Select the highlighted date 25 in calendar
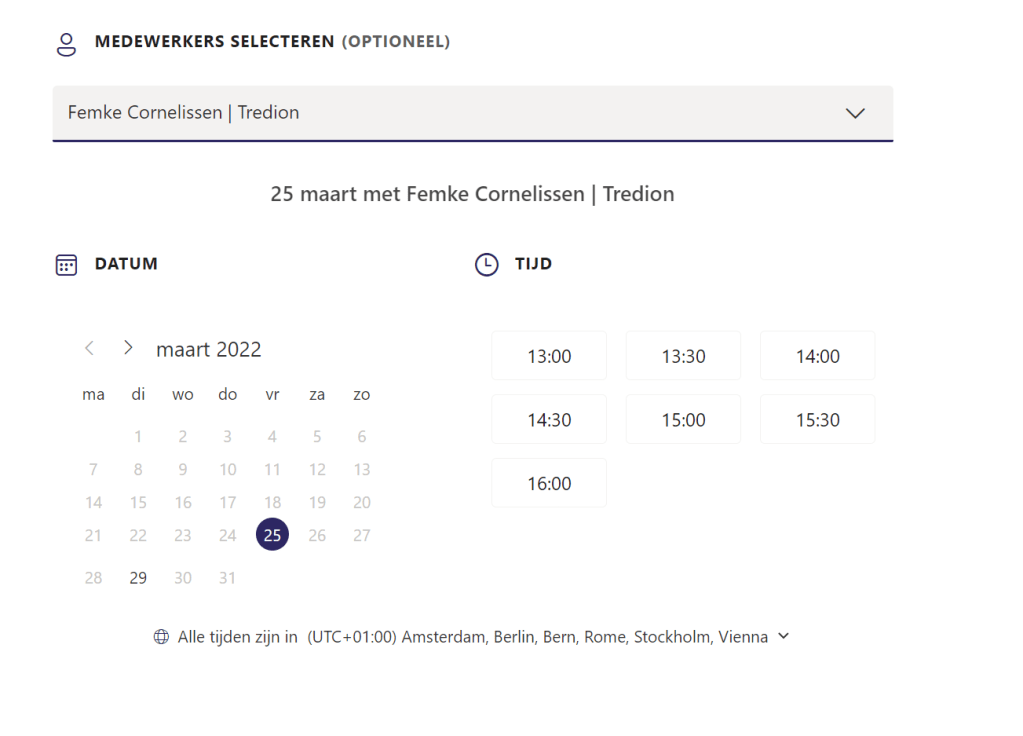Screen dimensions: 1023x736 272,535
